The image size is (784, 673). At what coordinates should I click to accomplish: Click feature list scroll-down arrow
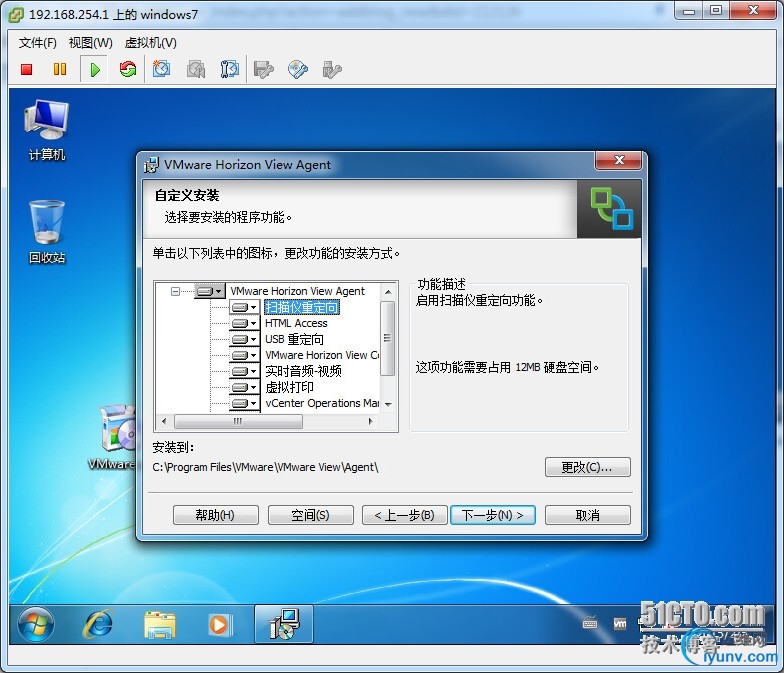tap(388, 404)
